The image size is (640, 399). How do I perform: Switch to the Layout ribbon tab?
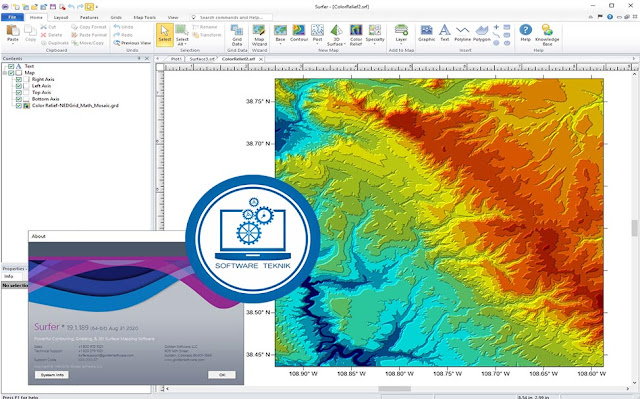point(61,18)
